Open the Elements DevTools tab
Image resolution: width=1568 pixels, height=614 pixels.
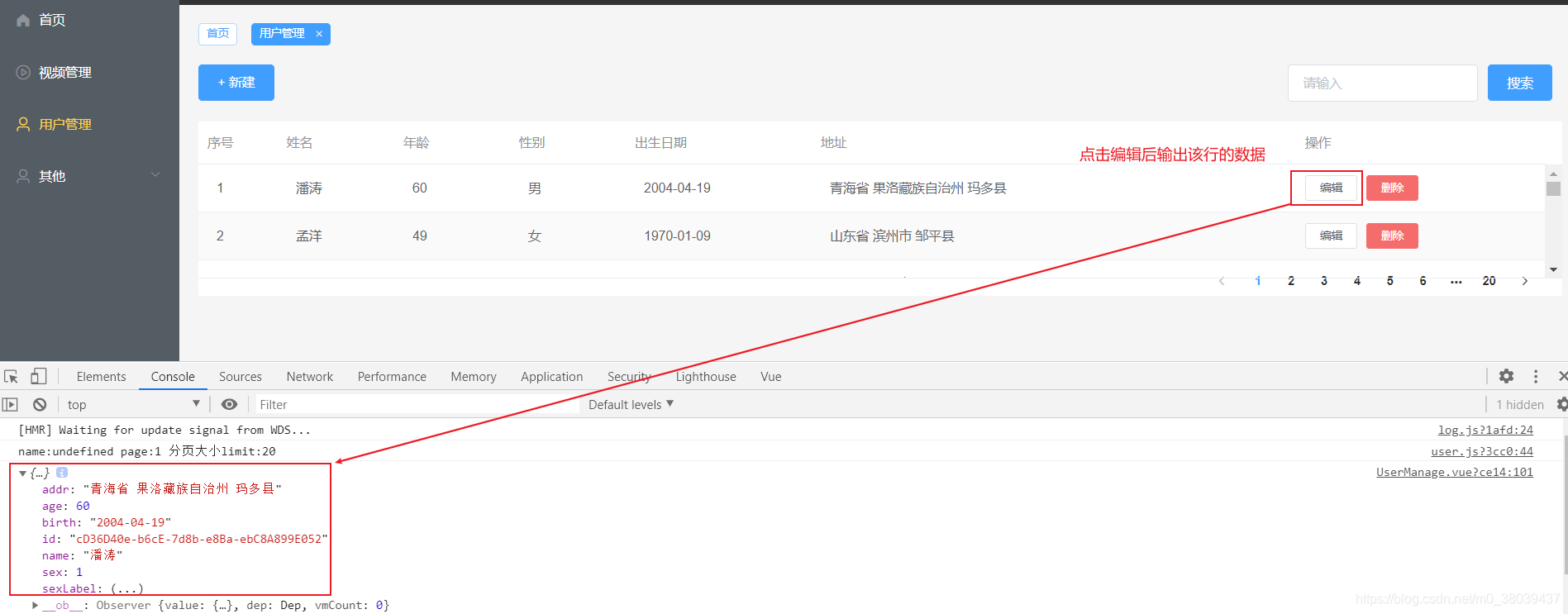click(x=101, y=377)
